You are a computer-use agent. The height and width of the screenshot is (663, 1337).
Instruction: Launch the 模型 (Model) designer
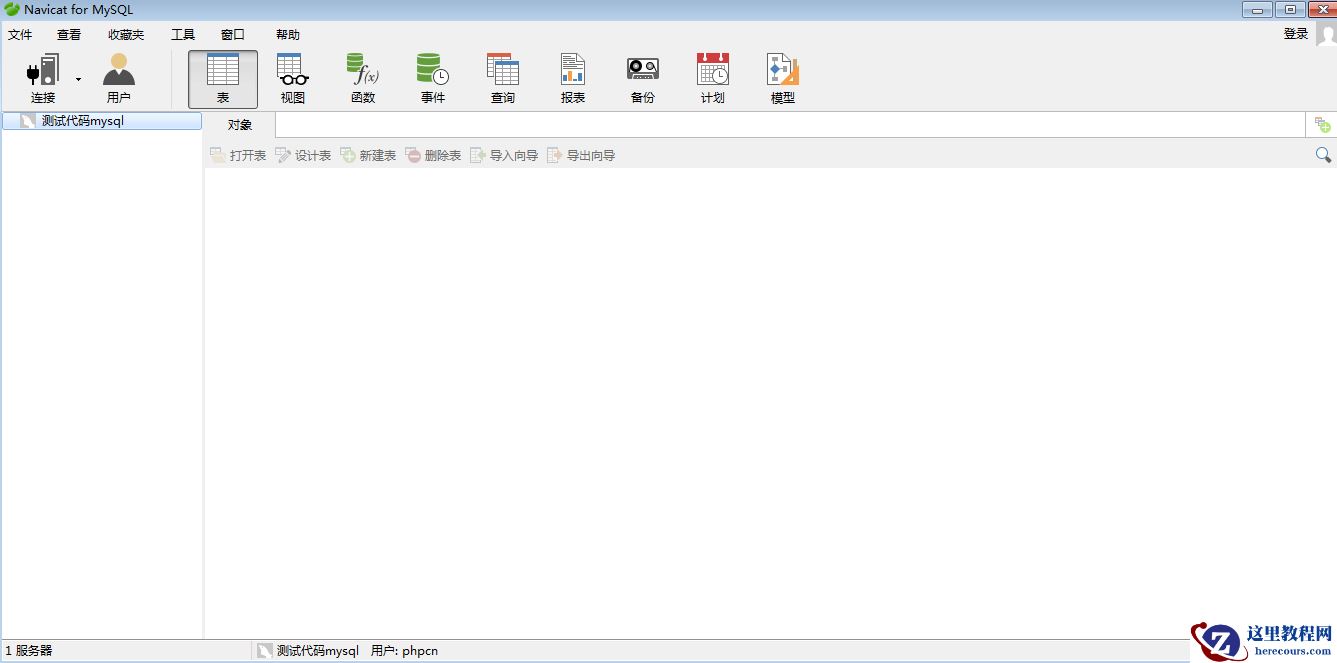pos(781,75)
